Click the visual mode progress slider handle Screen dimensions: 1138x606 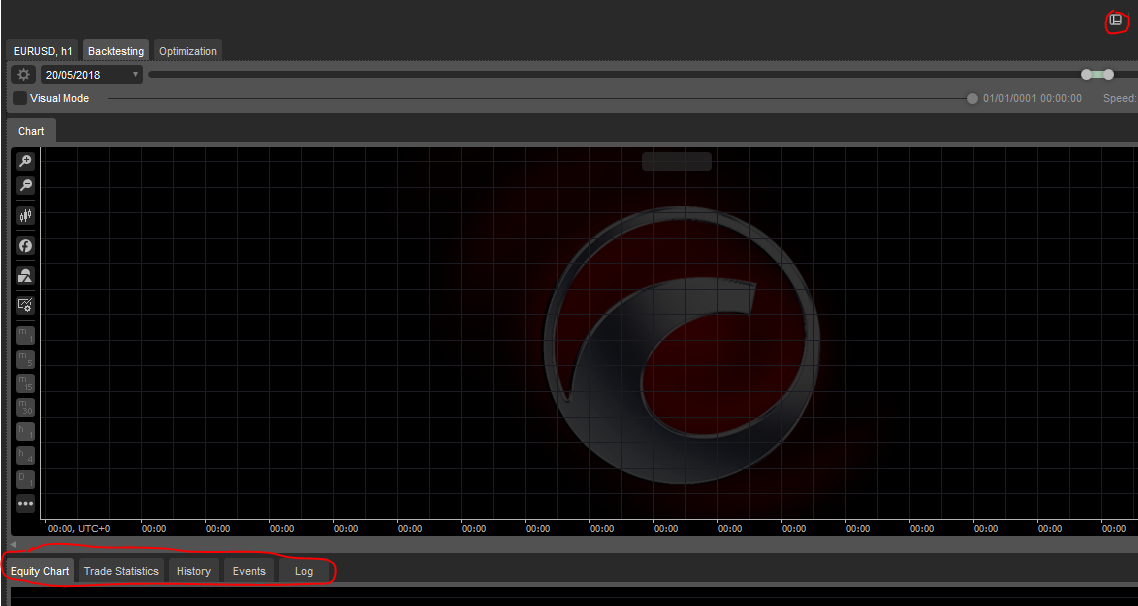click(x=973, y=99)
